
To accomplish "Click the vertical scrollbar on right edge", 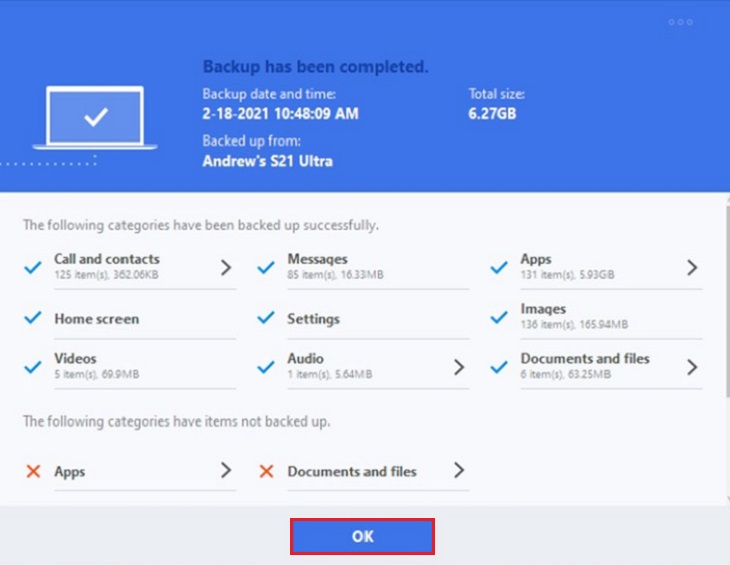I will pos(728,298).
